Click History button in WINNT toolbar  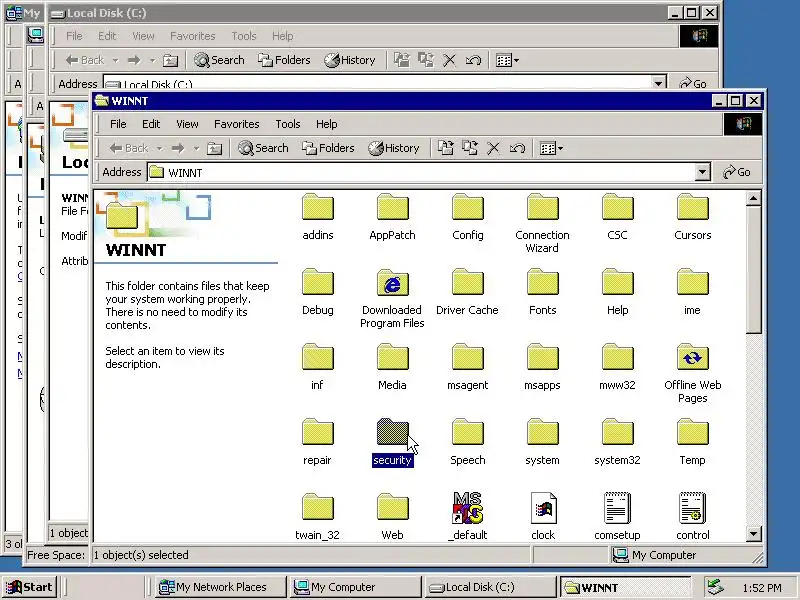click(x=394, y=148)
